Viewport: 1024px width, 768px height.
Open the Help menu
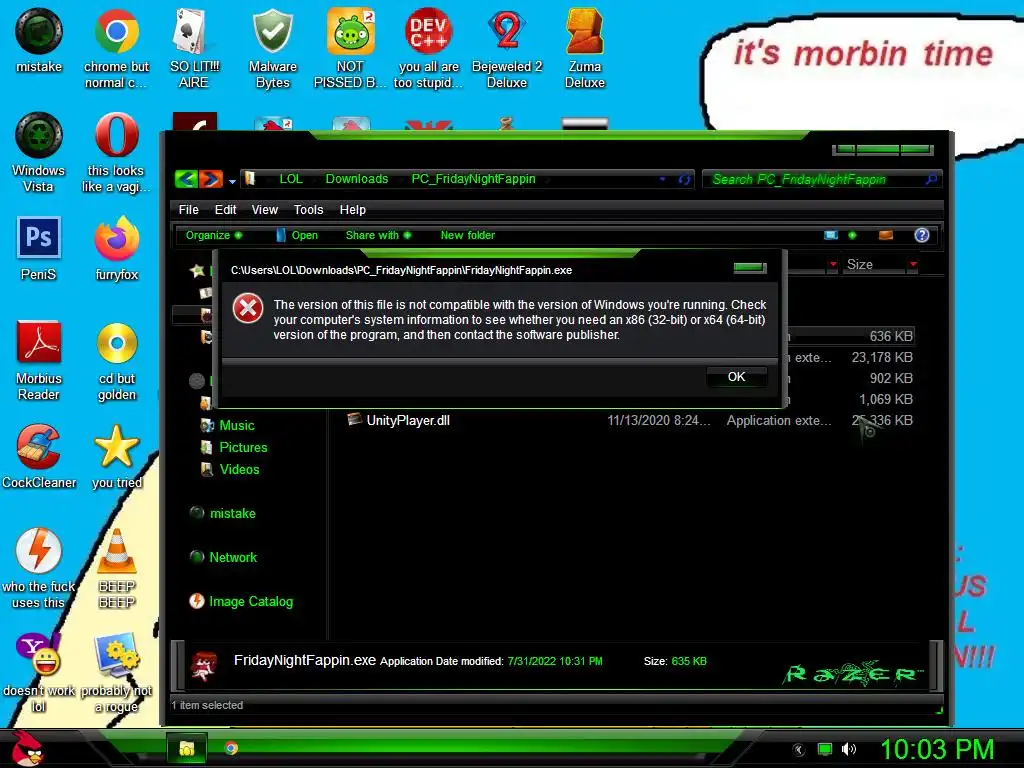click(353, 210)
